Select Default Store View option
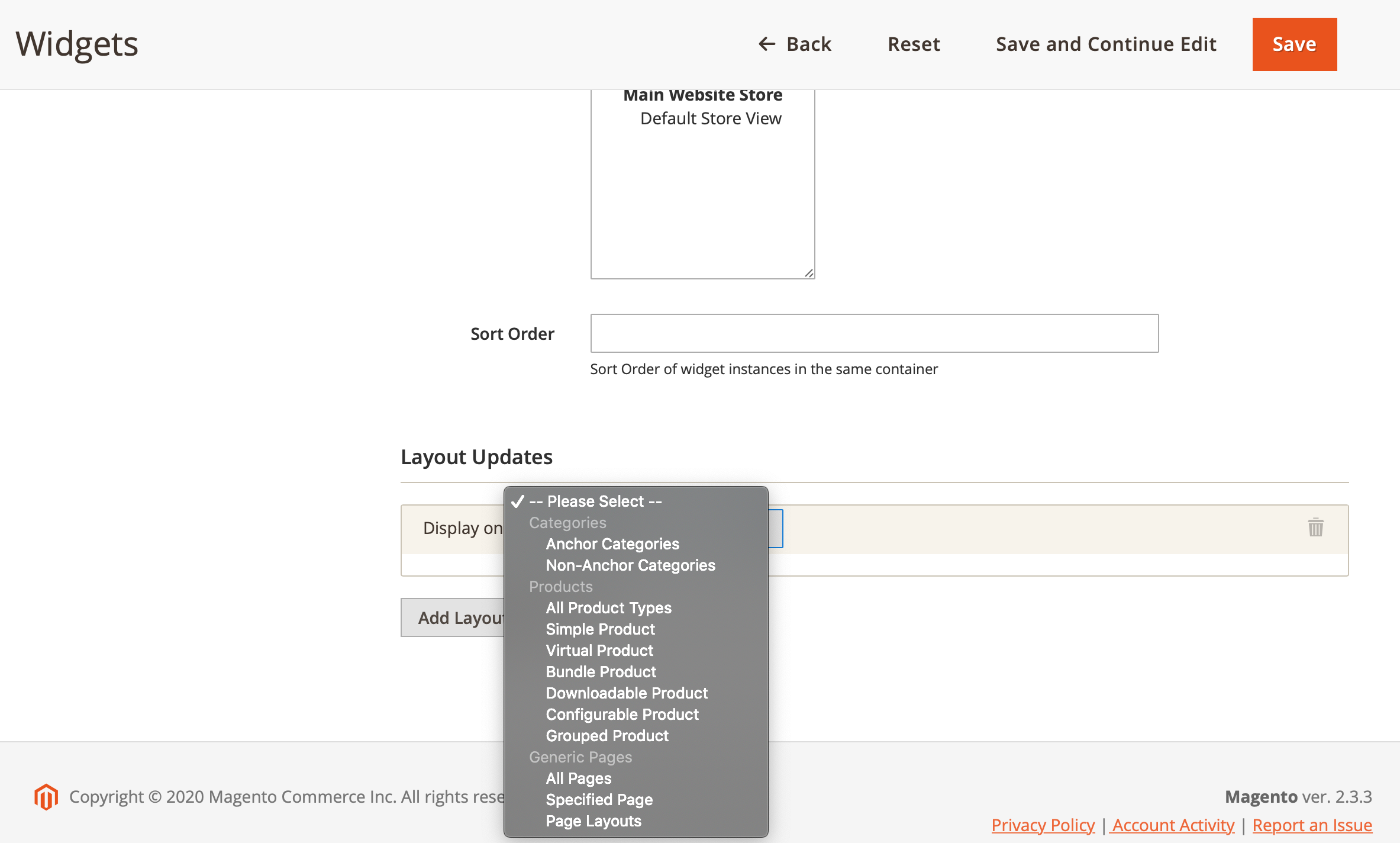 coord(711,118)
